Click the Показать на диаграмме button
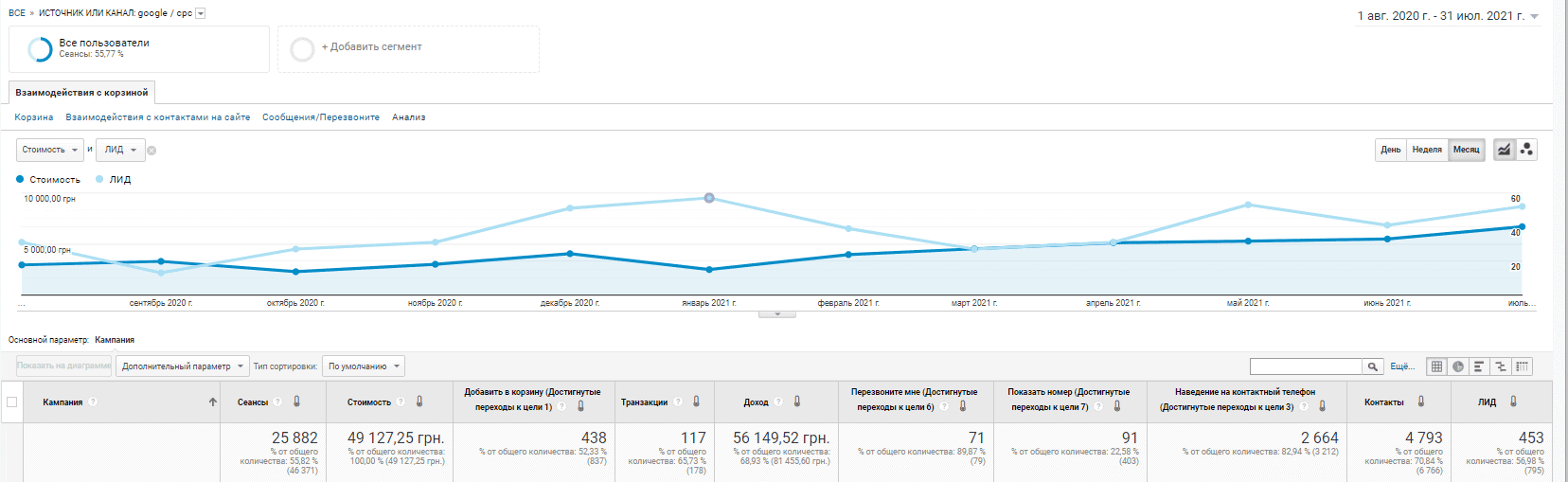 [64, 366]
